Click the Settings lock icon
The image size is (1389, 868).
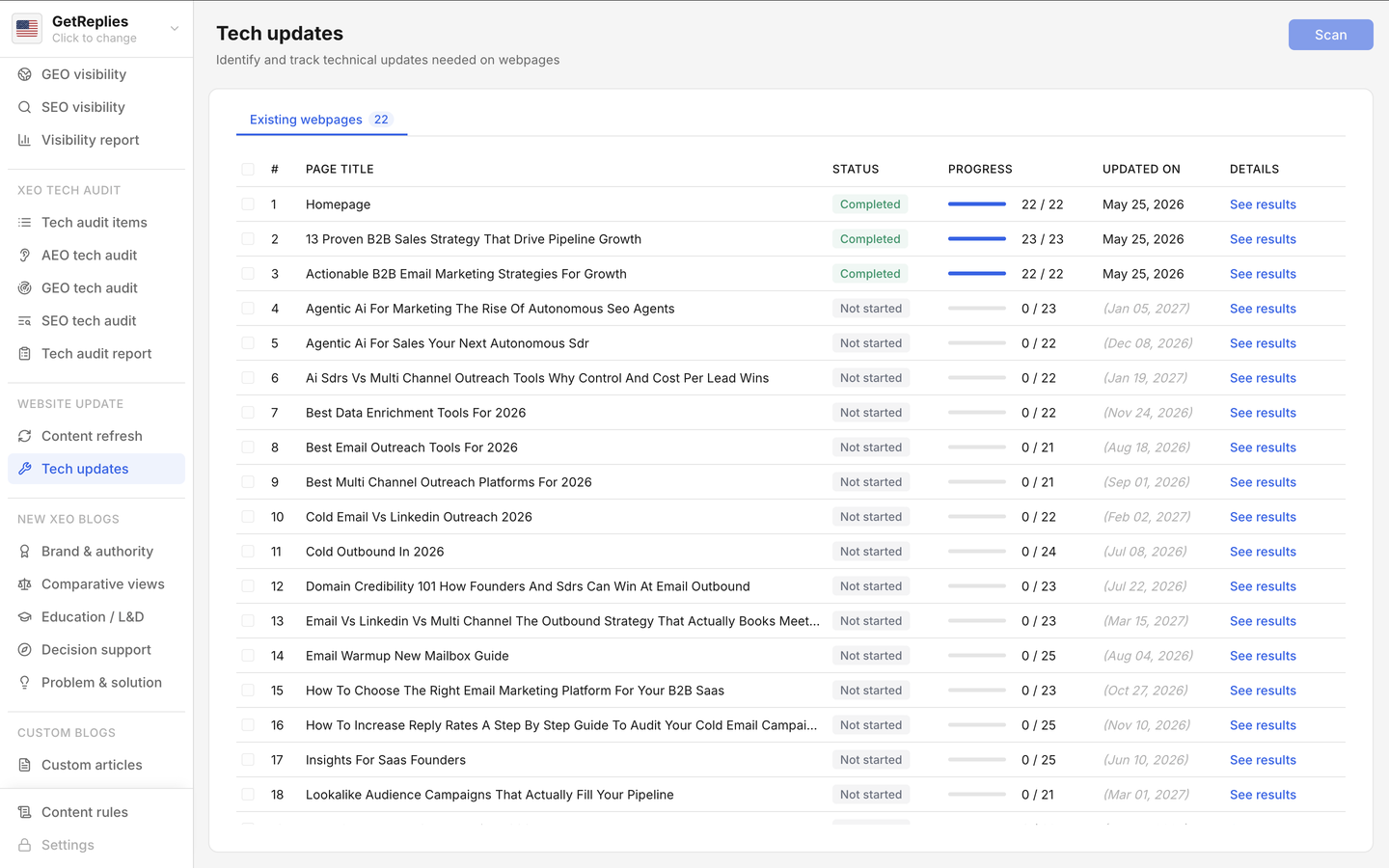(x=25, y=845)
